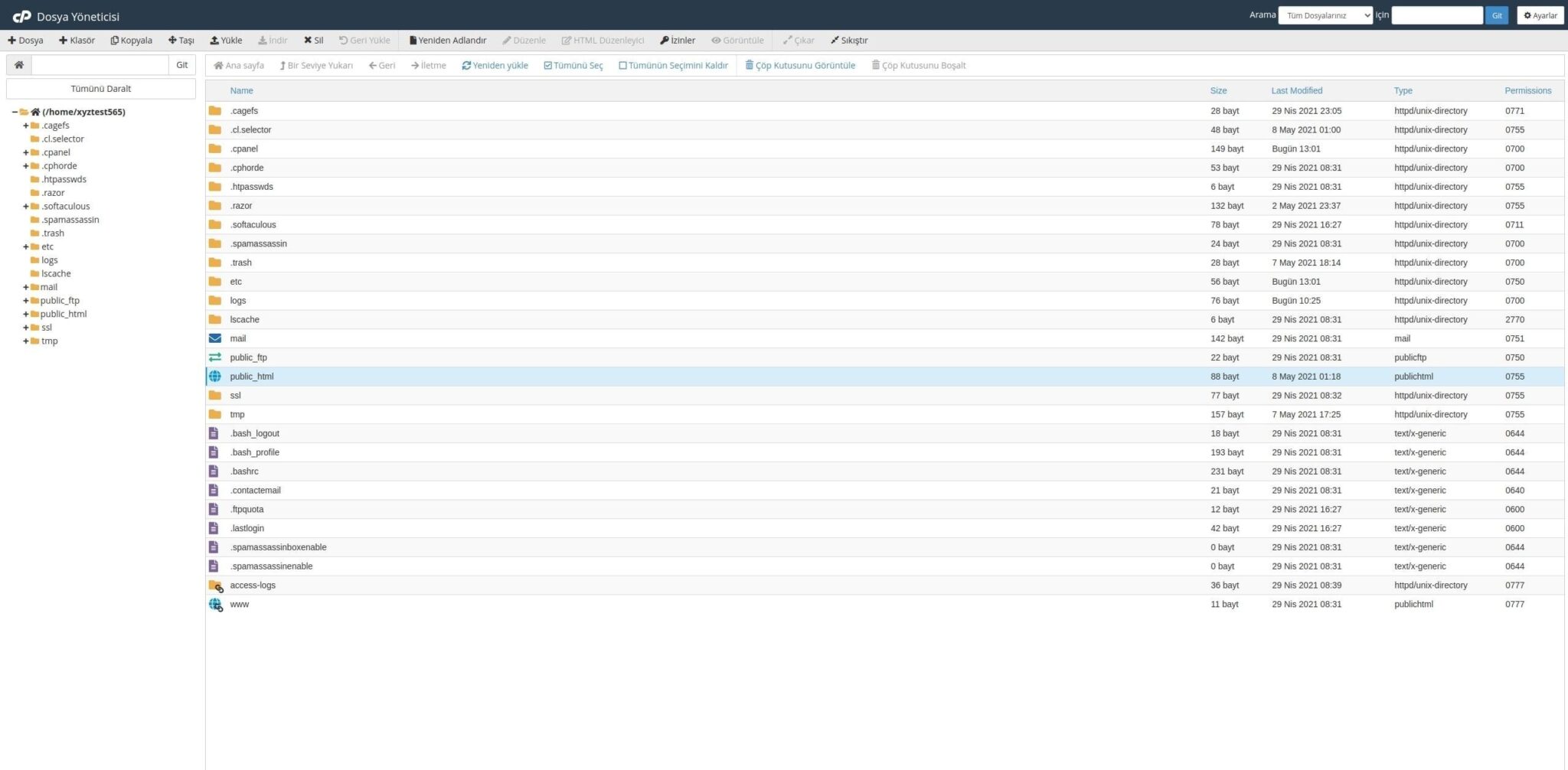Sort by Name column header
This screenshot has width=1568, height=770.
(241, 90)
